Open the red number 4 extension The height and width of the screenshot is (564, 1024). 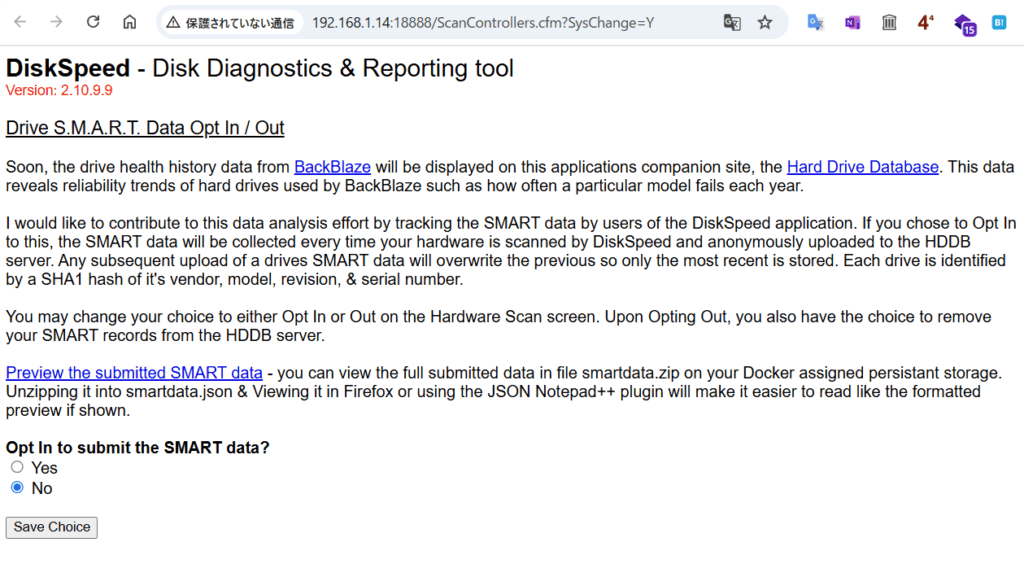click(x=925, y=23)
